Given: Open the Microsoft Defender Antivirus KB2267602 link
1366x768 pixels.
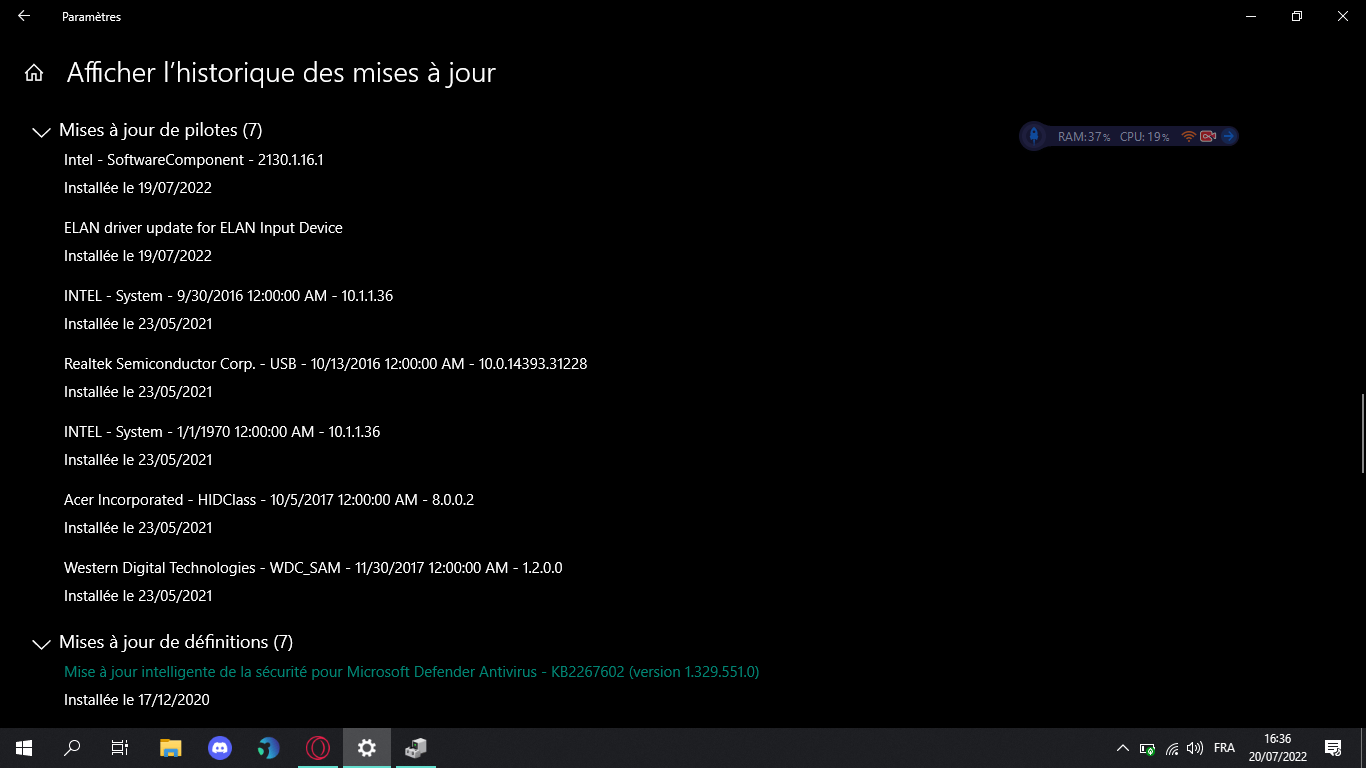Looking at the screenshot, I should point(411,672).
